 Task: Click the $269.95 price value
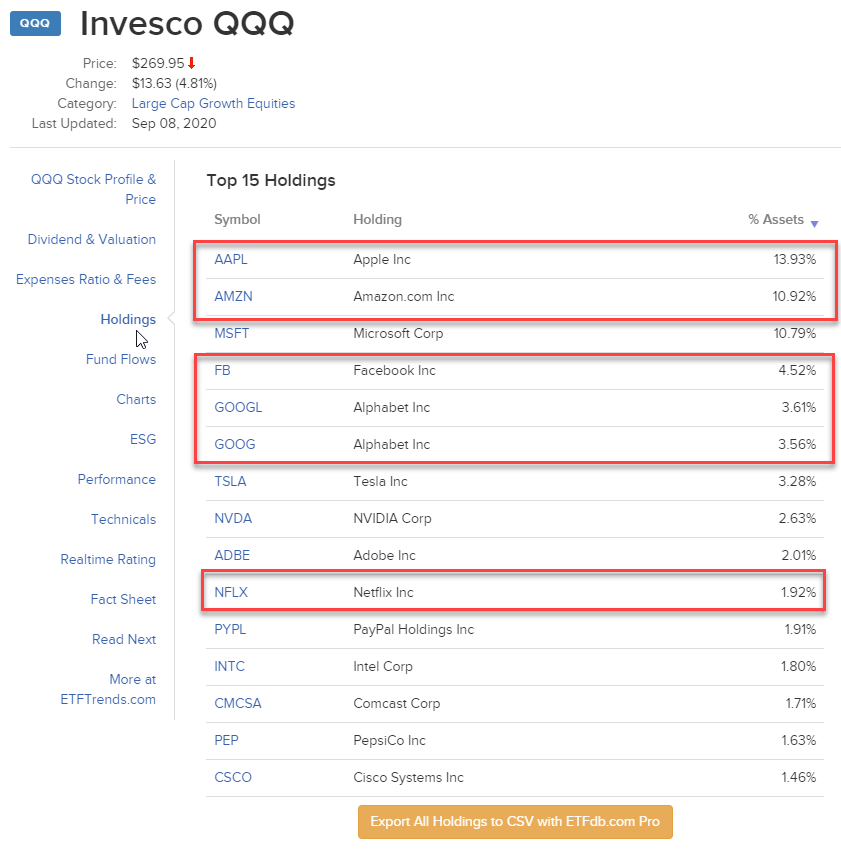[x=158, y=63]
